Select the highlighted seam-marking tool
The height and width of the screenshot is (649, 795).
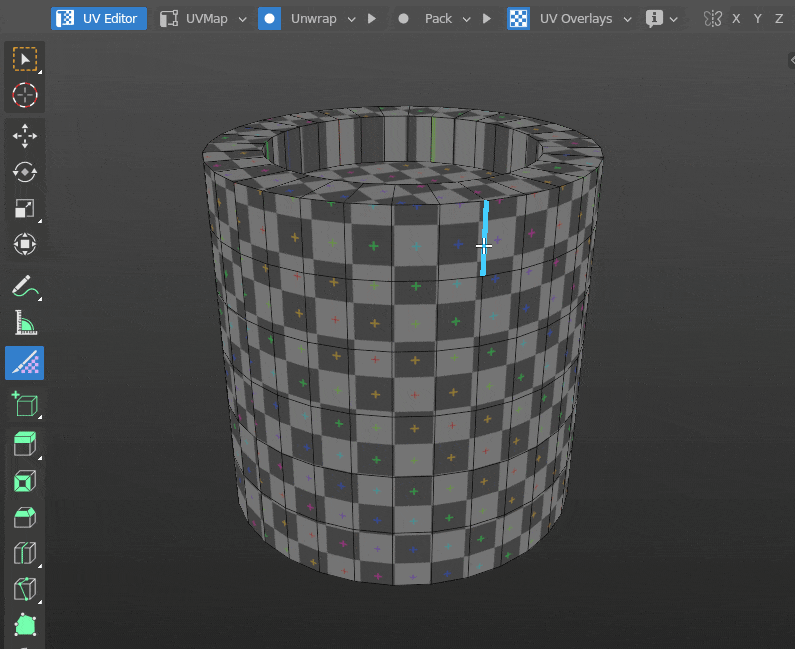click(25, 363)
